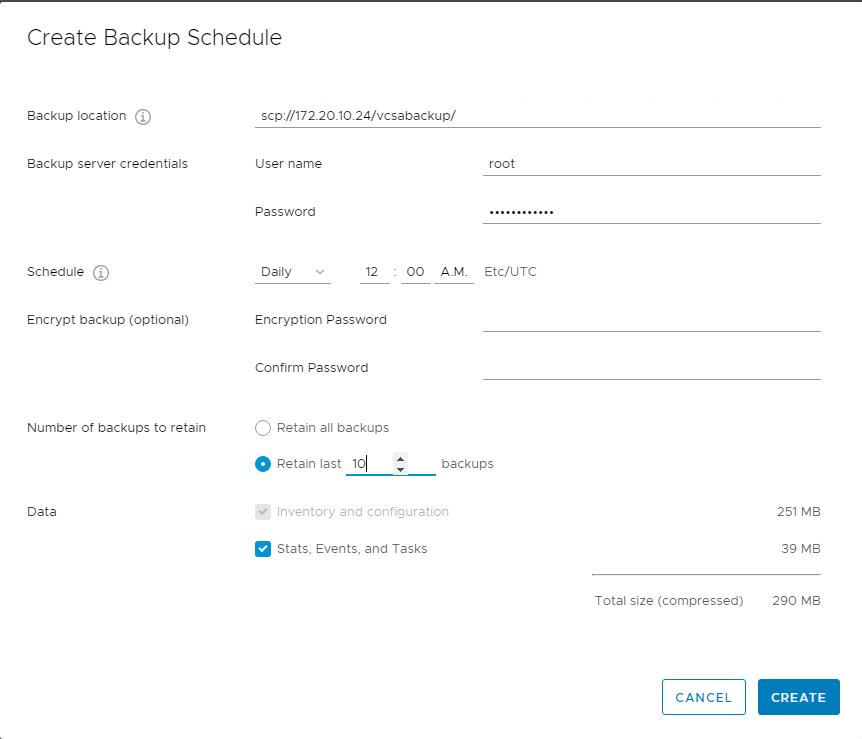
Task: Click the Encryption Password field
Action: 651,319
